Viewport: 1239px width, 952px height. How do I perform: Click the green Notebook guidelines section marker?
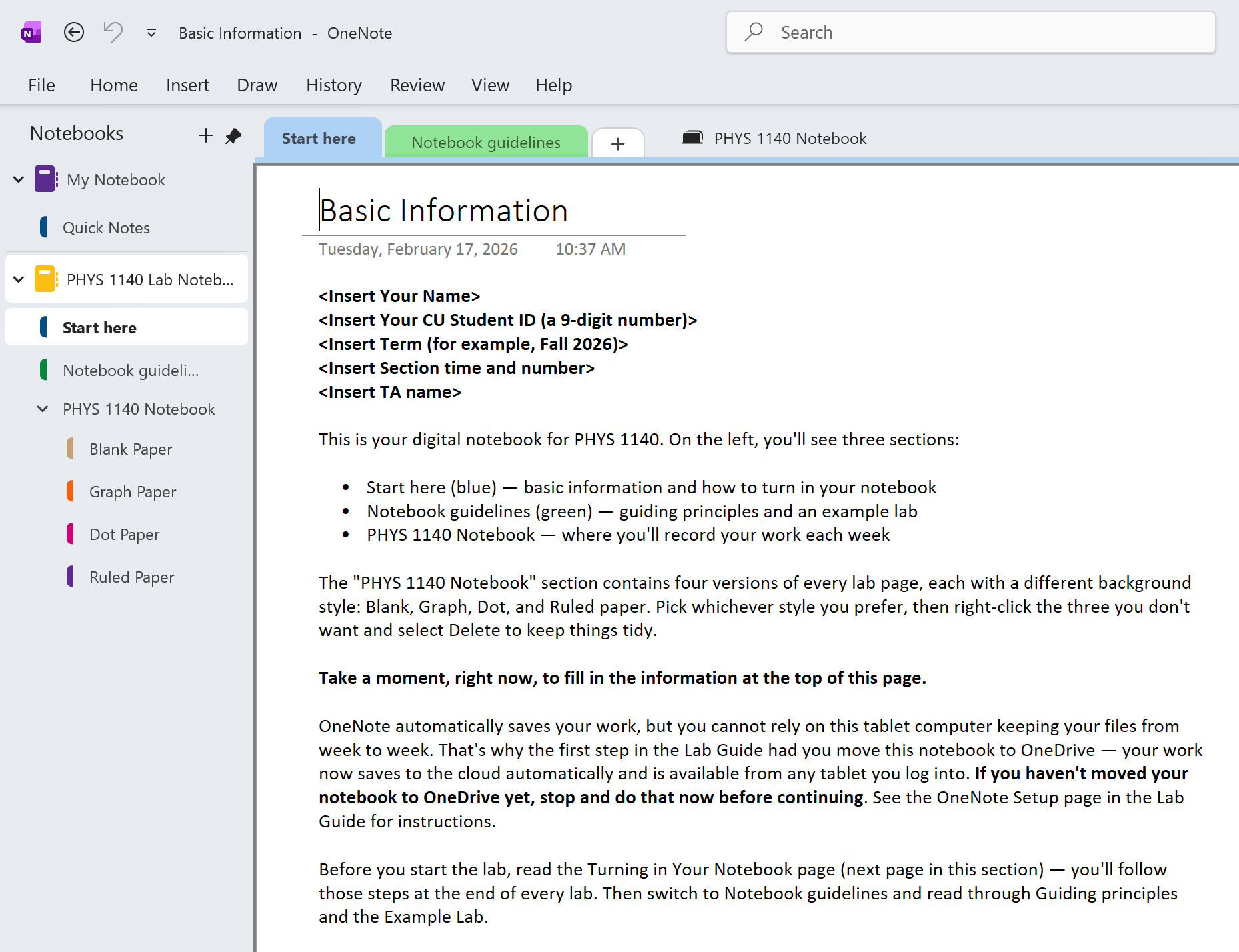43,370
